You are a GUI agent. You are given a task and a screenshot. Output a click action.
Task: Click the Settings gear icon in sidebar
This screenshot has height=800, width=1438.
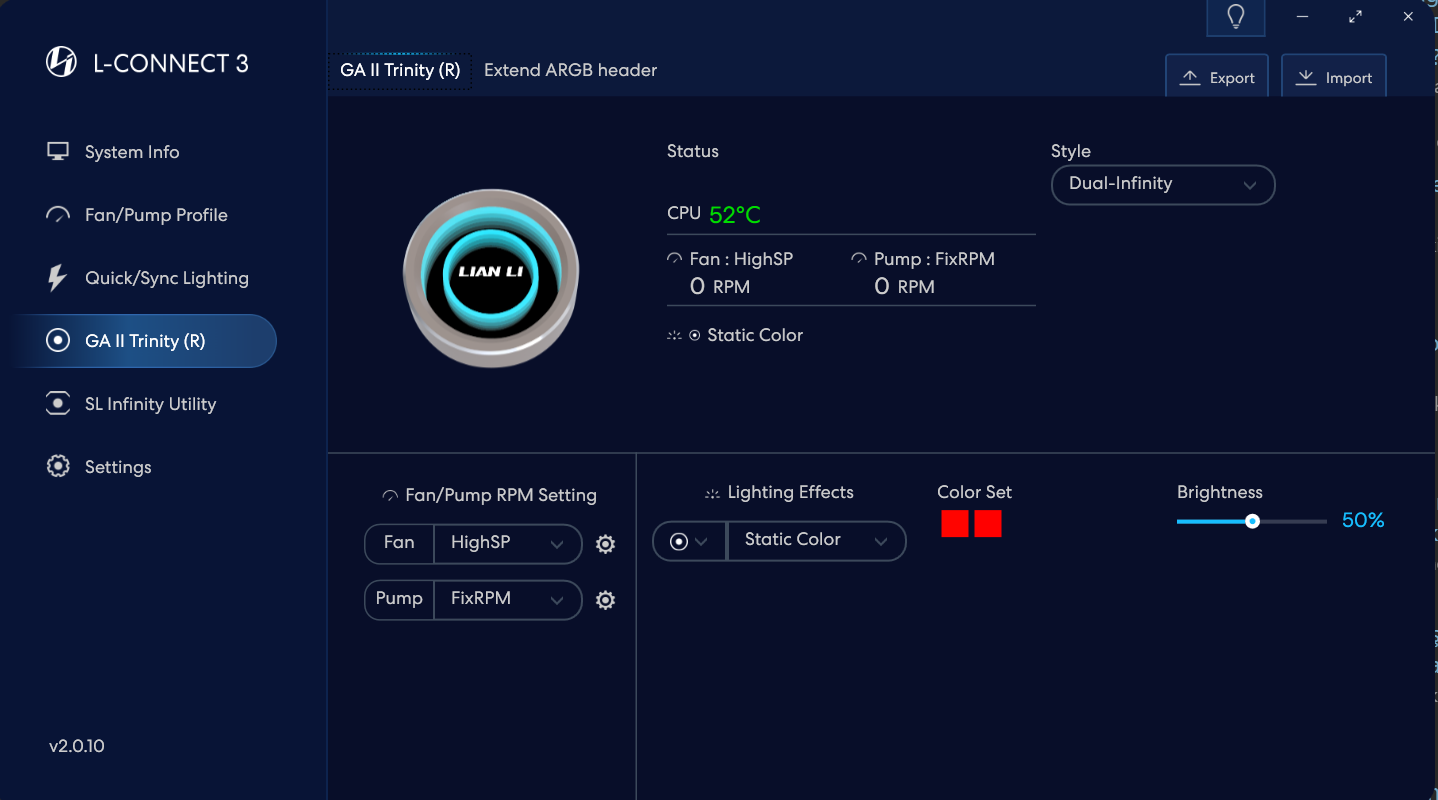click(x=58, y=467)
